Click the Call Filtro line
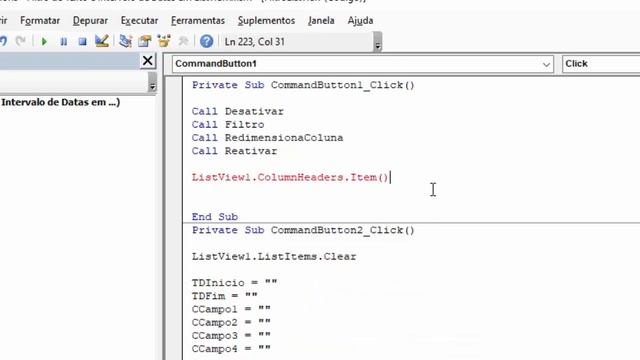Image resolution: width=640 pixels, height=360 pixels. point(228,124)
